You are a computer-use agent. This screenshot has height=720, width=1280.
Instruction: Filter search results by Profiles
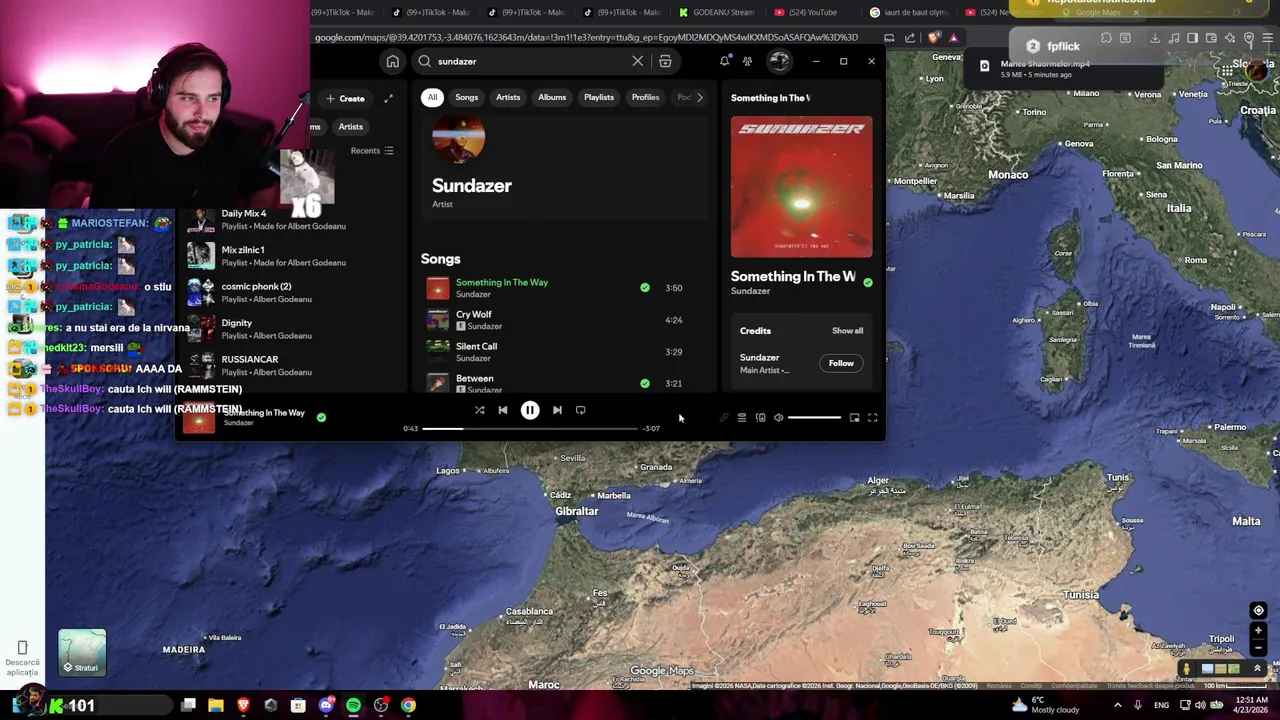tap(645, 97)
